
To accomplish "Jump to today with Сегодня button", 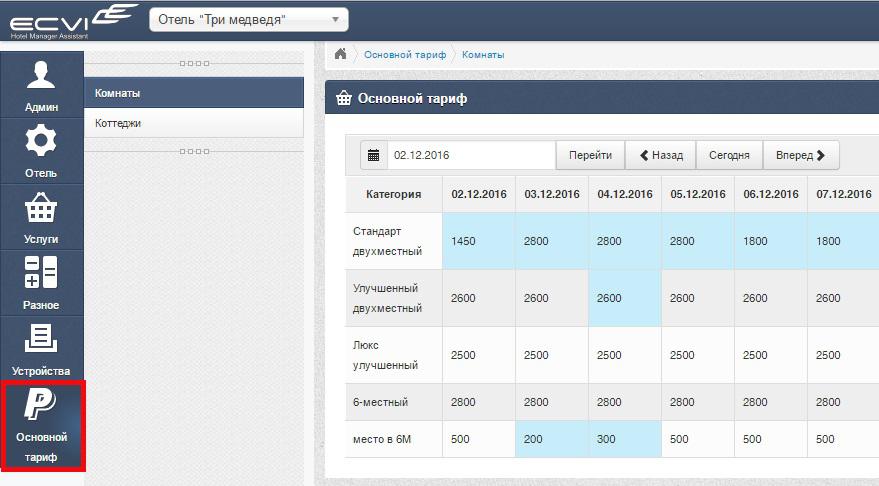I will (729, 155).
